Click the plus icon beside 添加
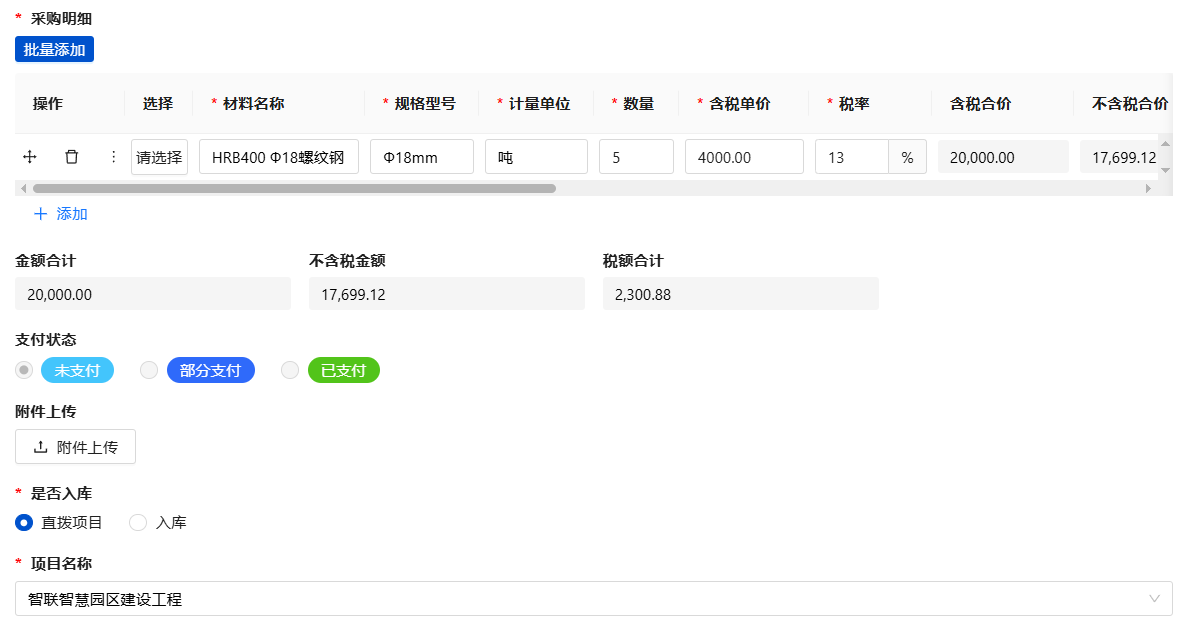Image resolution: width=1190 pixels, height=620 pixels. click(x=40, y=214)
